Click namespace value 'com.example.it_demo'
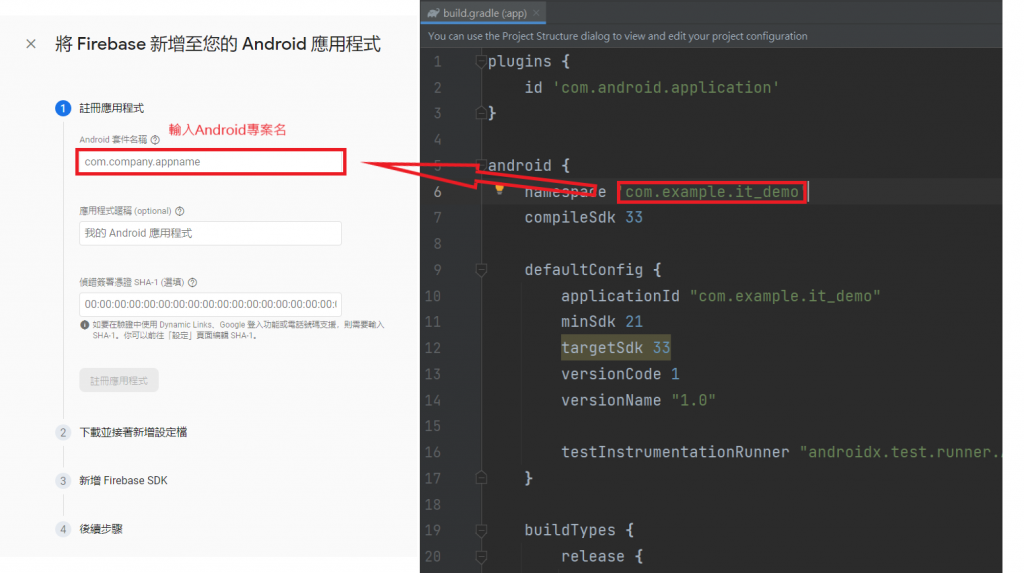Image resolution: width=1024 pixels, height=573 pixels. point(712,191)
